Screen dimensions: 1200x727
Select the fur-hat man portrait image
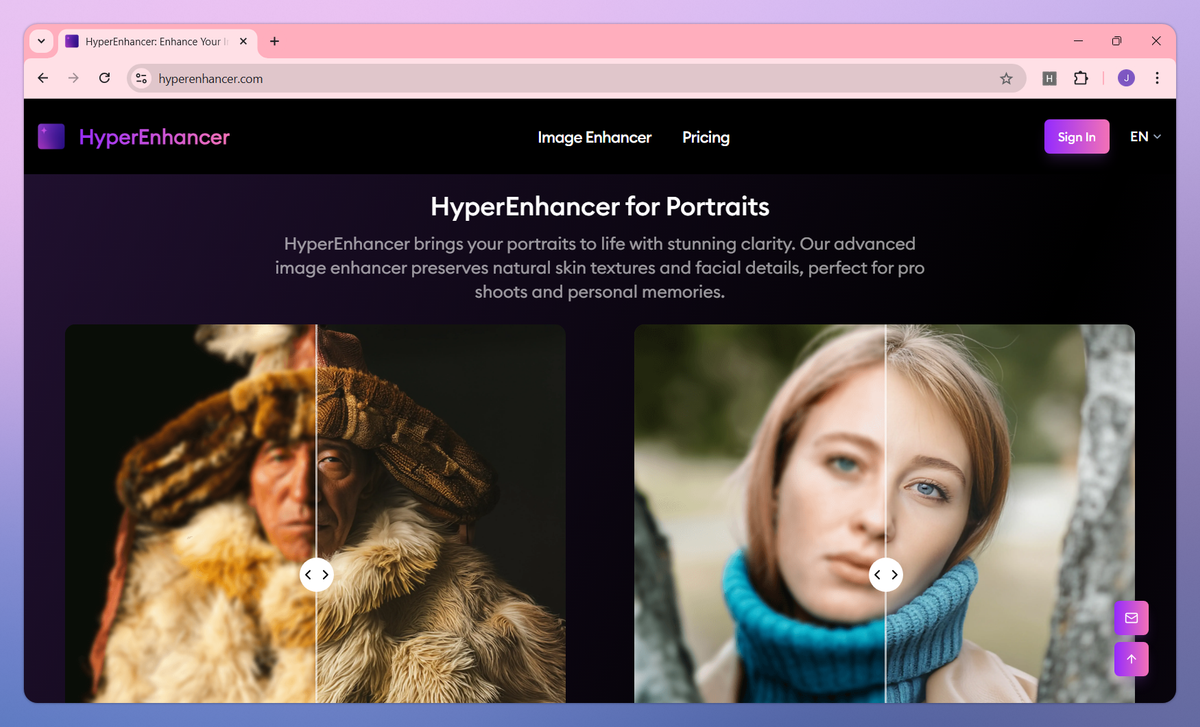[316, 513]
